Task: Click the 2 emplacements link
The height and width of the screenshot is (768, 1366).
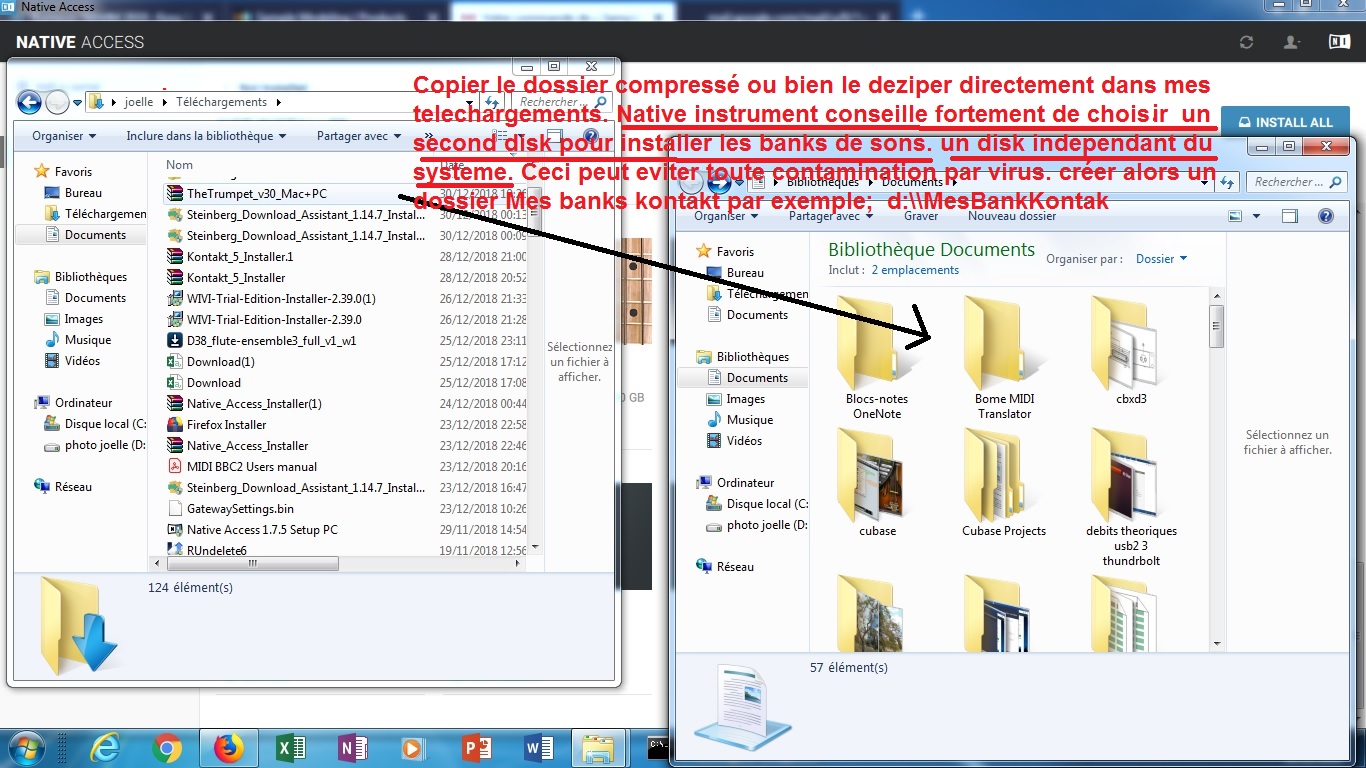Action: (915, 270)
